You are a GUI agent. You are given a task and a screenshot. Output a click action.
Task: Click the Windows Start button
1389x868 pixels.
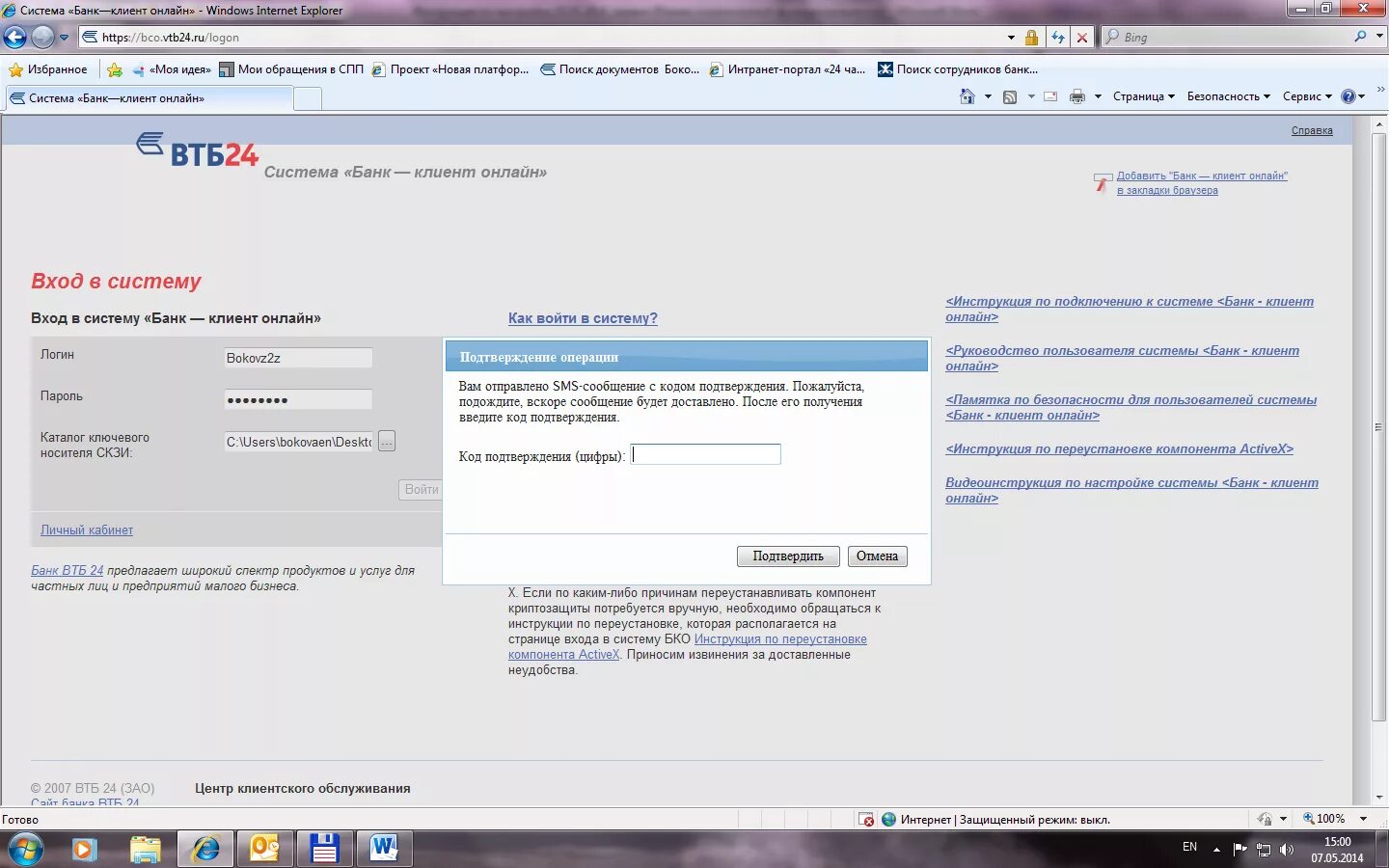point(26,850)
